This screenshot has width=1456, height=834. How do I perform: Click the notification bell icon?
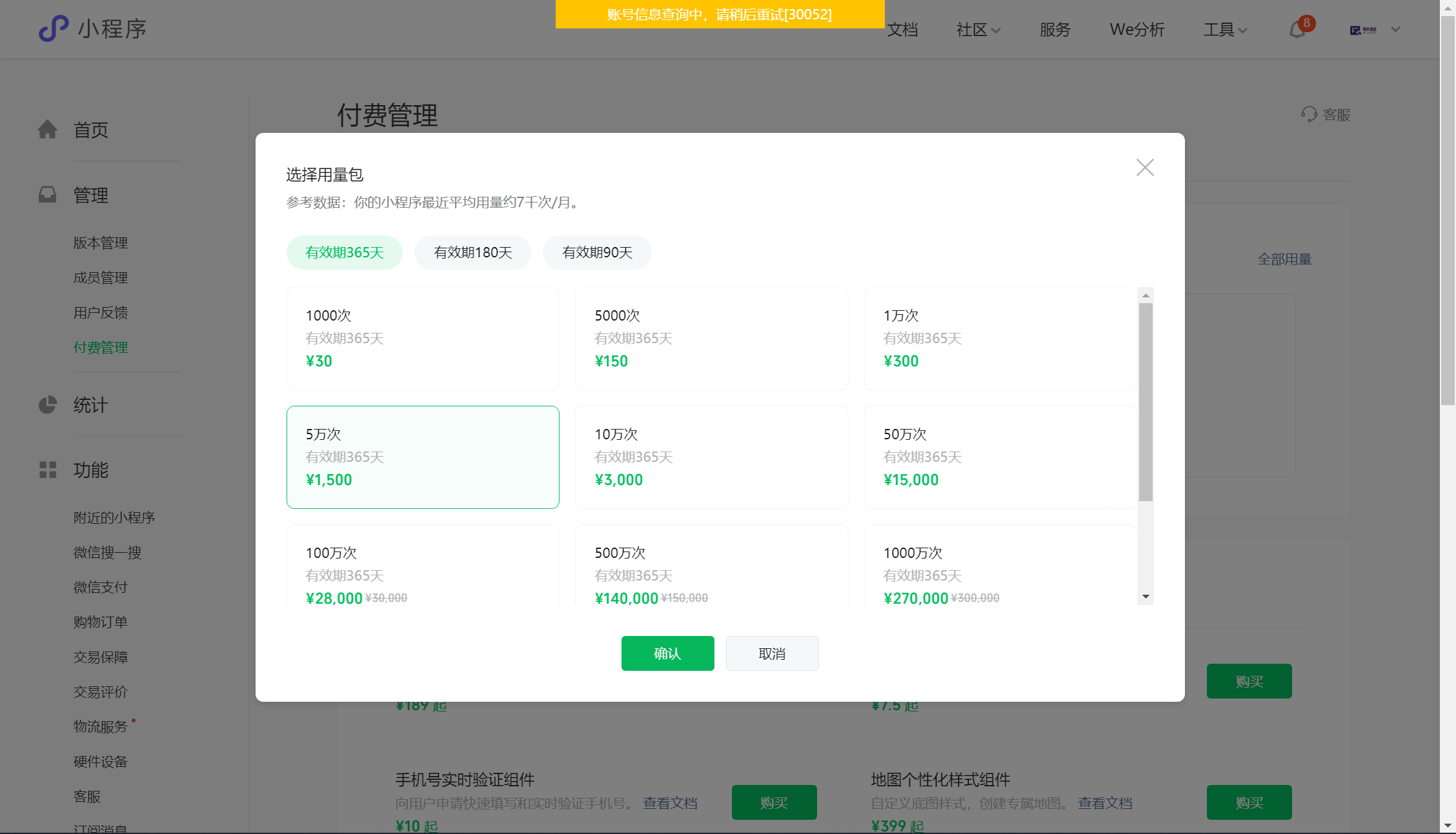1297,30
